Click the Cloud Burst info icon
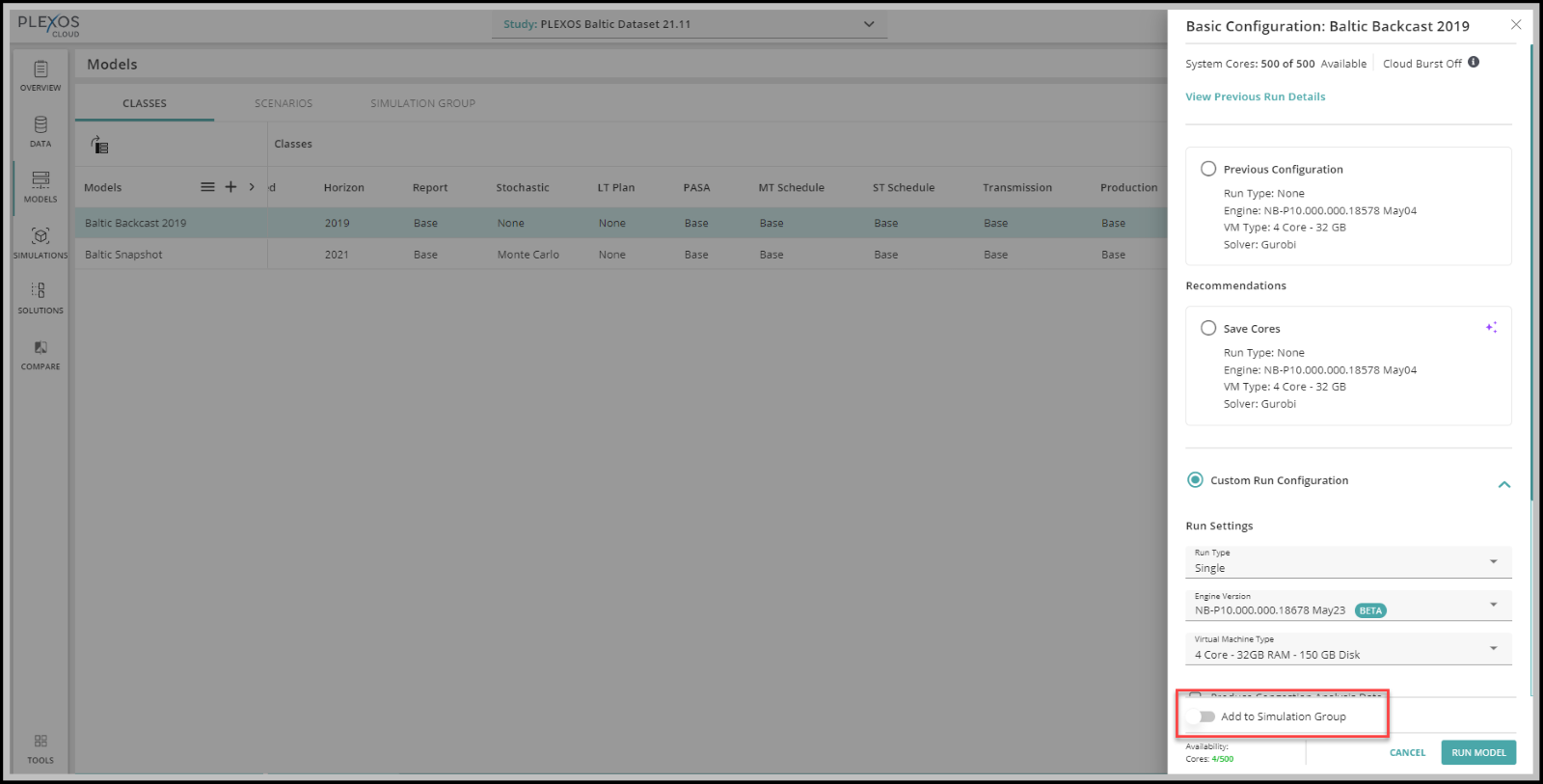The width and height of the screenshot is (1543, 784). pos(1474,63)
